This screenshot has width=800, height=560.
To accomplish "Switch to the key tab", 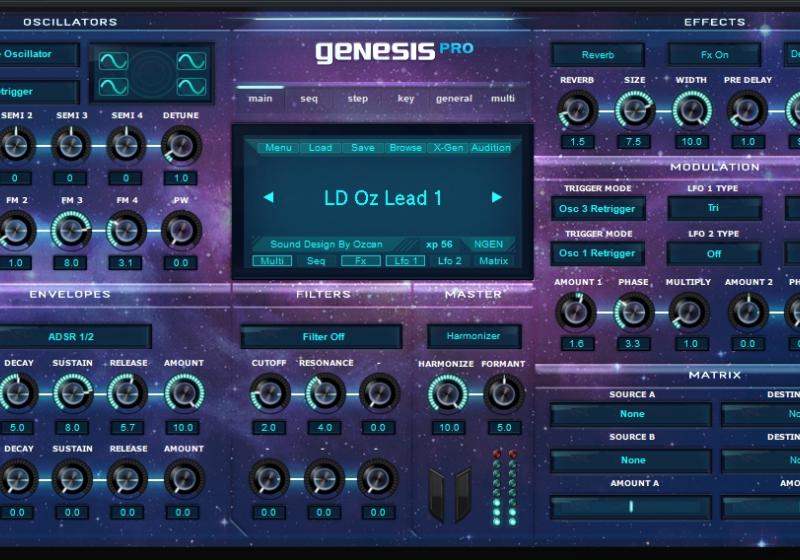I will (x=406, y=98).
